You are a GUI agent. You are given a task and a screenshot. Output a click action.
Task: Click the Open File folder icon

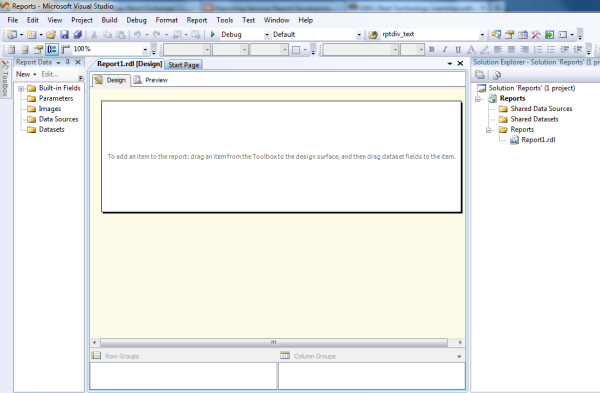click(x=51, y=35)
